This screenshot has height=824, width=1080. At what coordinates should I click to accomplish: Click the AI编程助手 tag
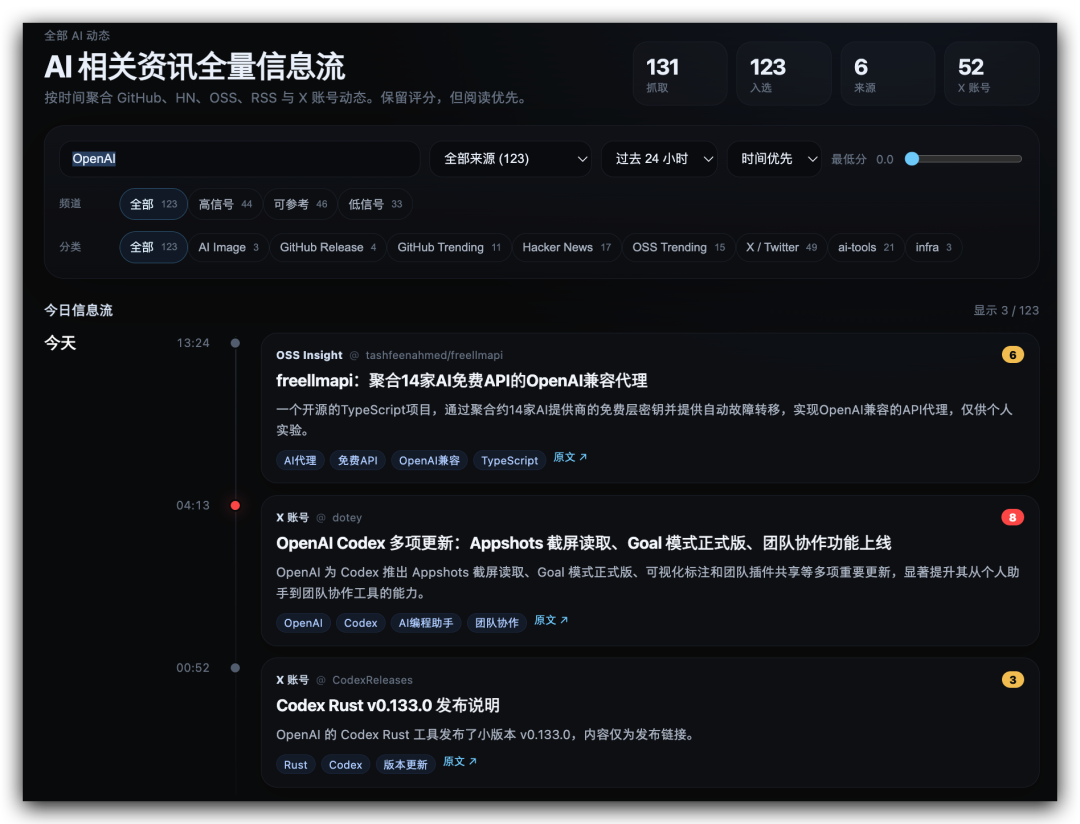(x=426, y=623)
